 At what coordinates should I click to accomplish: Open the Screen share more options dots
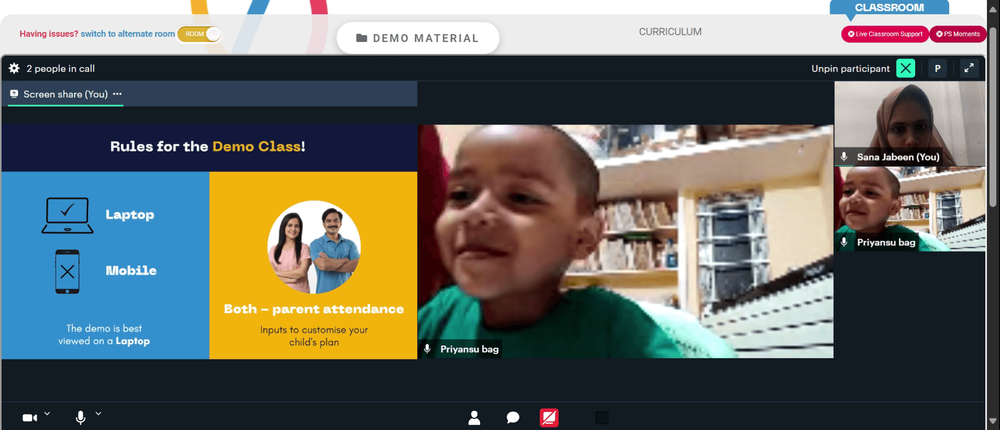pyautogui.click(x=117, y=94)
